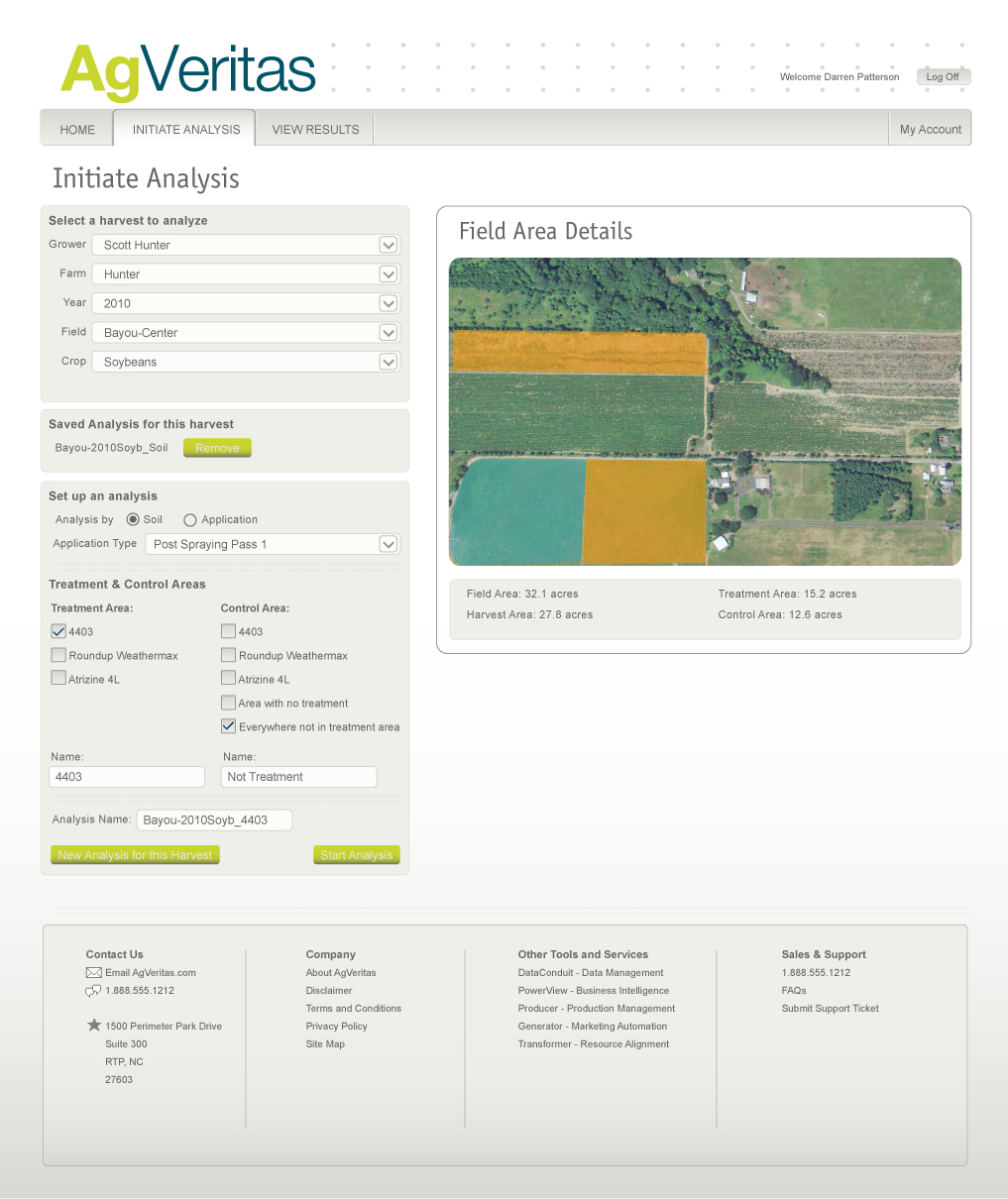Click the Start Analysis button
The height and width of the screenshot is (1199, 1008).
click(357, 855)
